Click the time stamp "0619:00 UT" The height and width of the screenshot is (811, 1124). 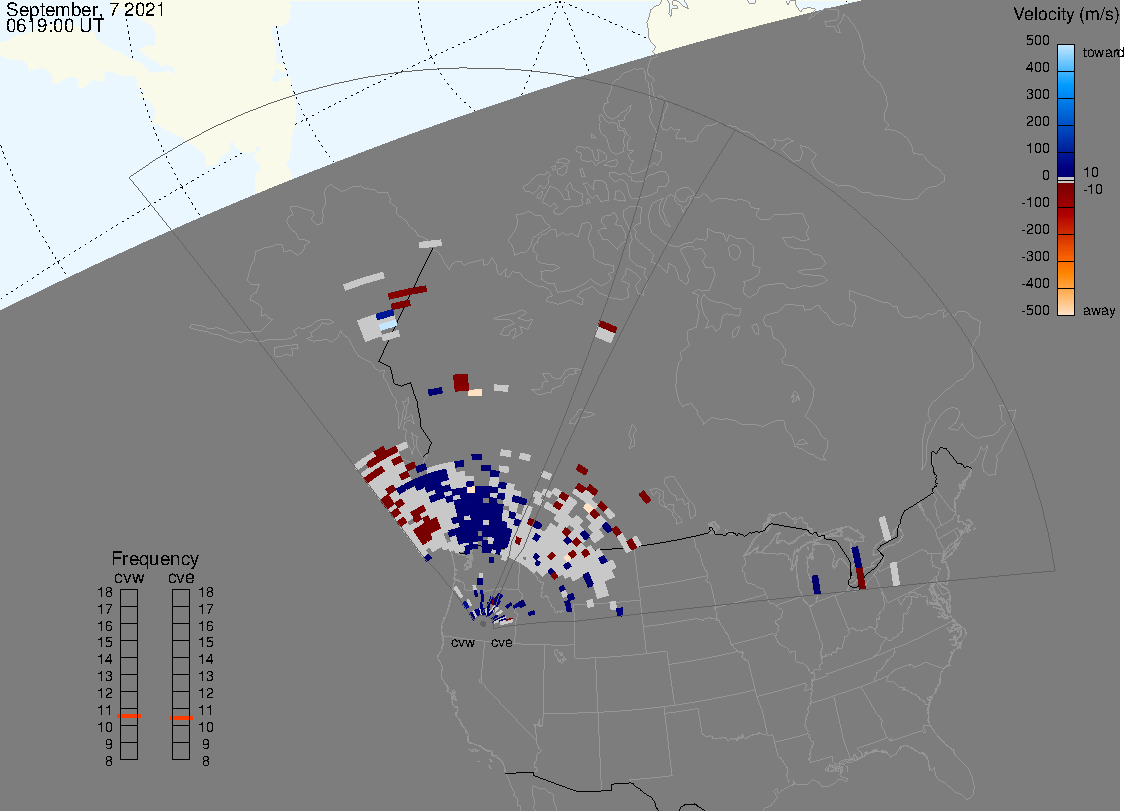point(54,26)
